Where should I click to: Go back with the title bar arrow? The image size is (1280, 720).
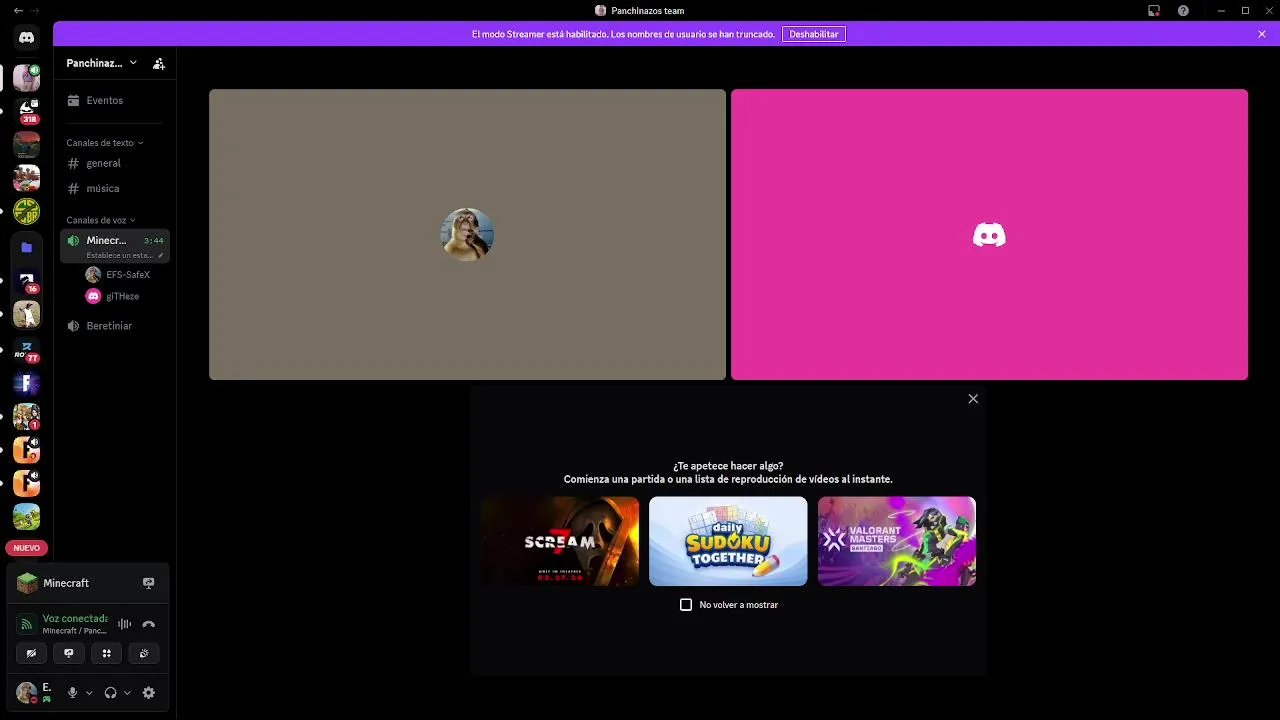18,10
